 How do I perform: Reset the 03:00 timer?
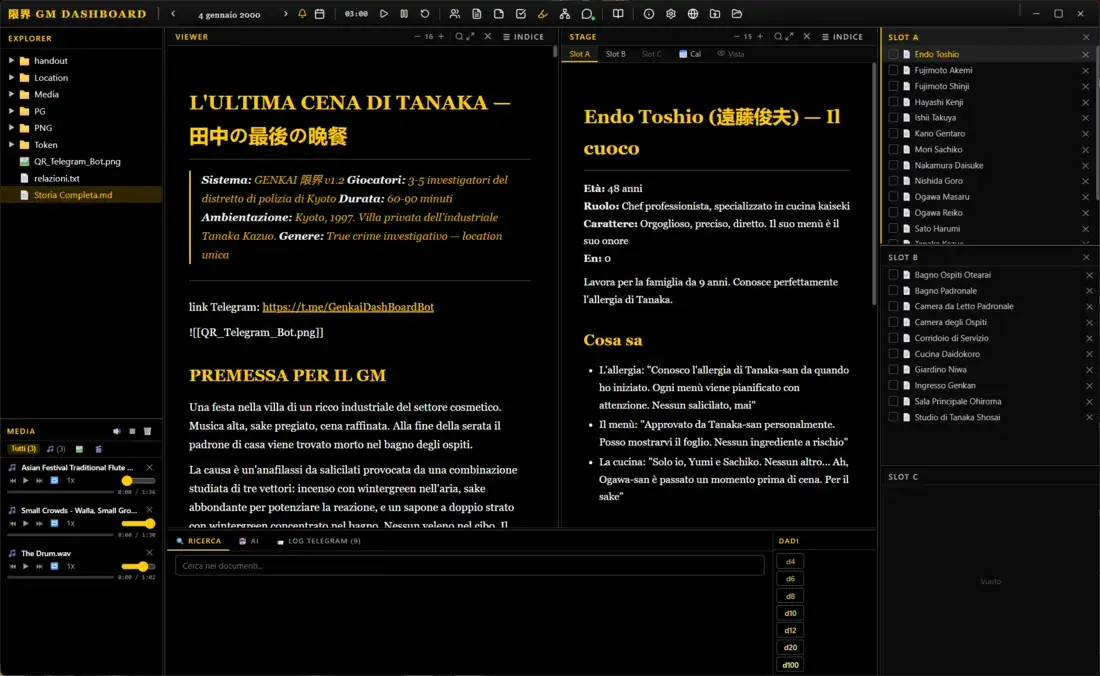click(425, 14)
